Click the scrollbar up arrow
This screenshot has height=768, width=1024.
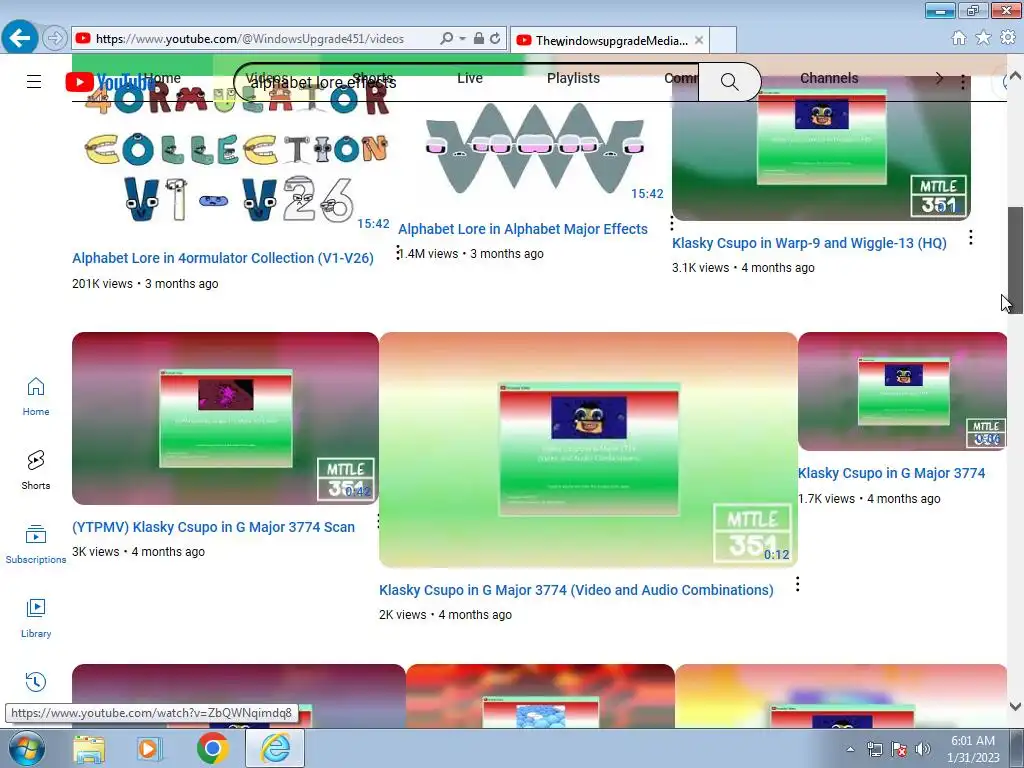1015,75
